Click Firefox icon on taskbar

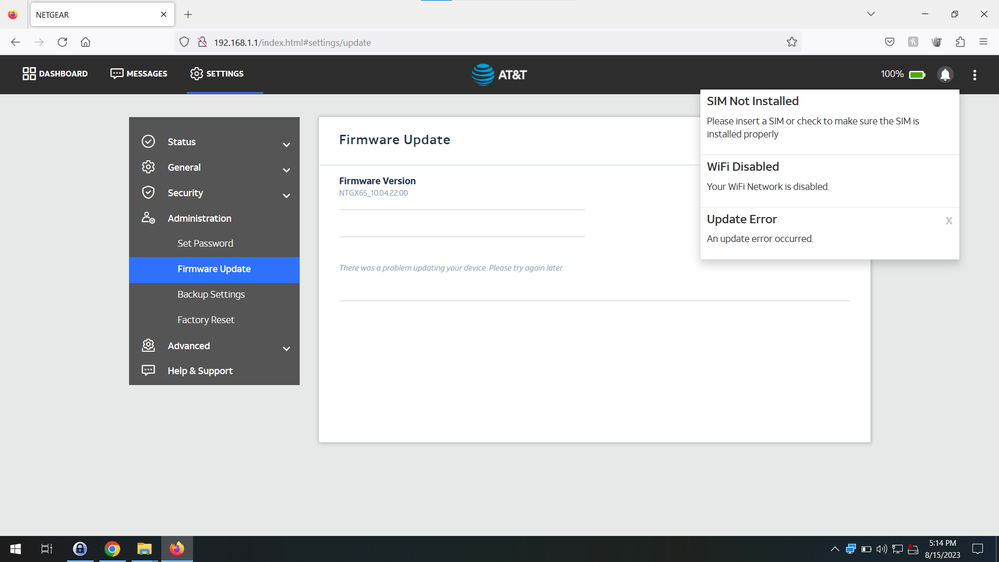177,549
